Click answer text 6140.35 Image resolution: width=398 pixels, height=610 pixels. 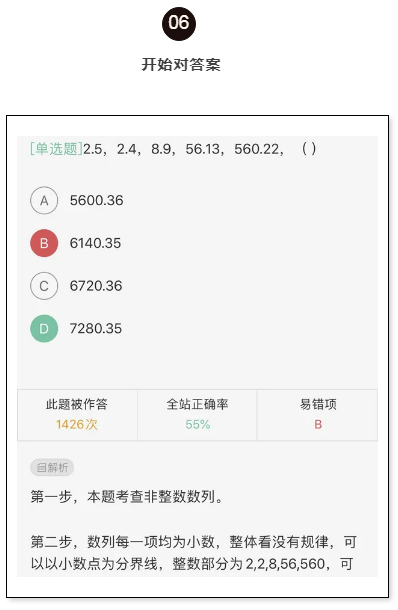coord(95,243)
